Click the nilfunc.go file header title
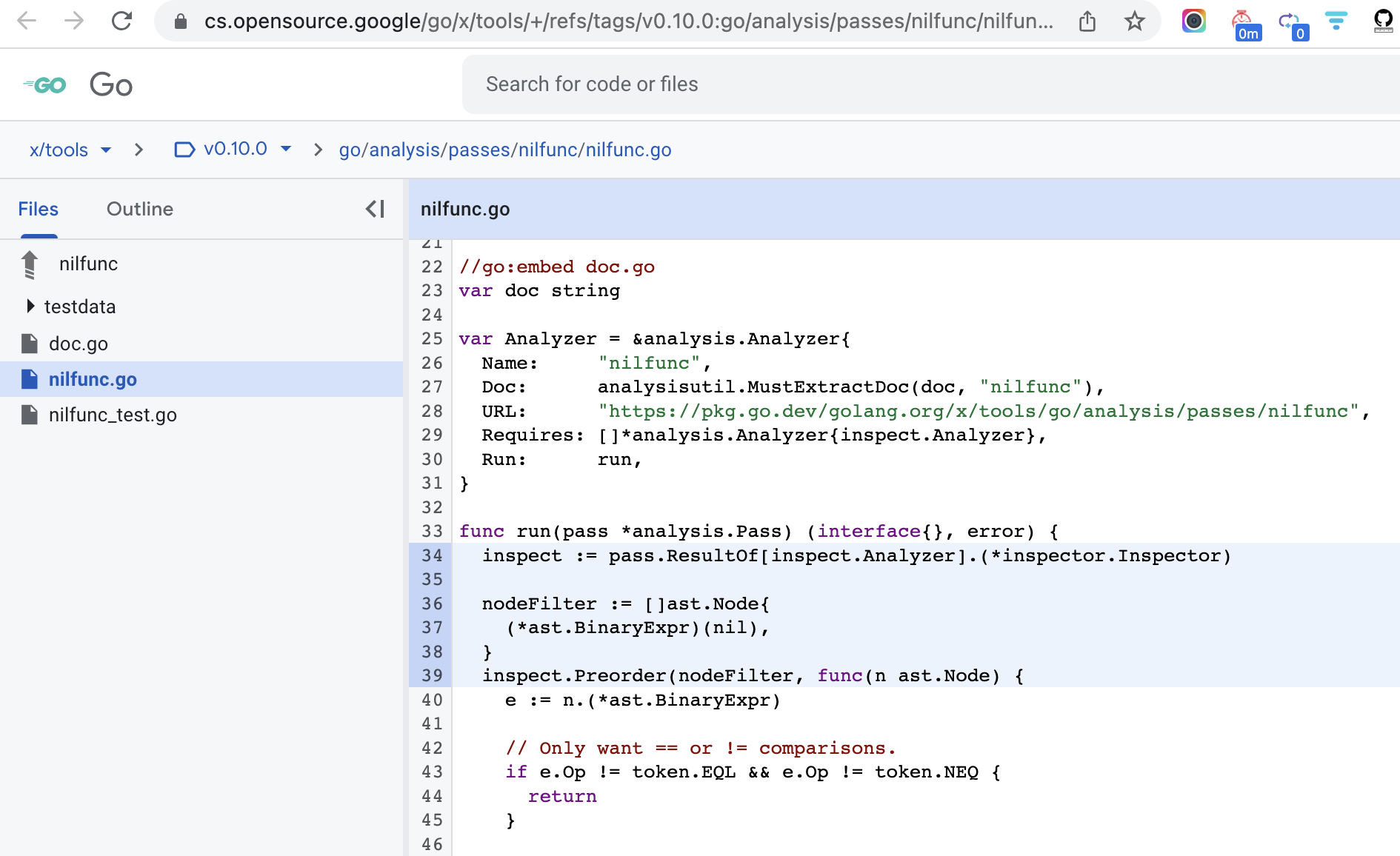The width and height of the screenshot is (1400, 856). point(465,209)
